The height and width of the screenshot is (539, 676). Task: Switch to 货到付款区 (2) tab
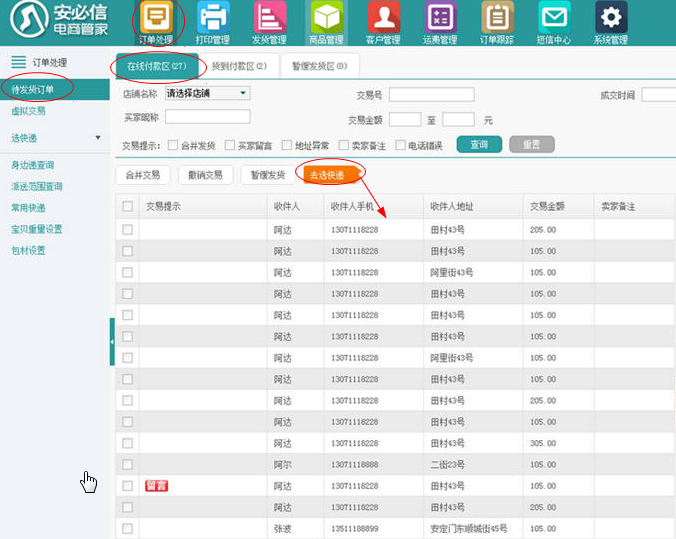(x=239, y=66)
